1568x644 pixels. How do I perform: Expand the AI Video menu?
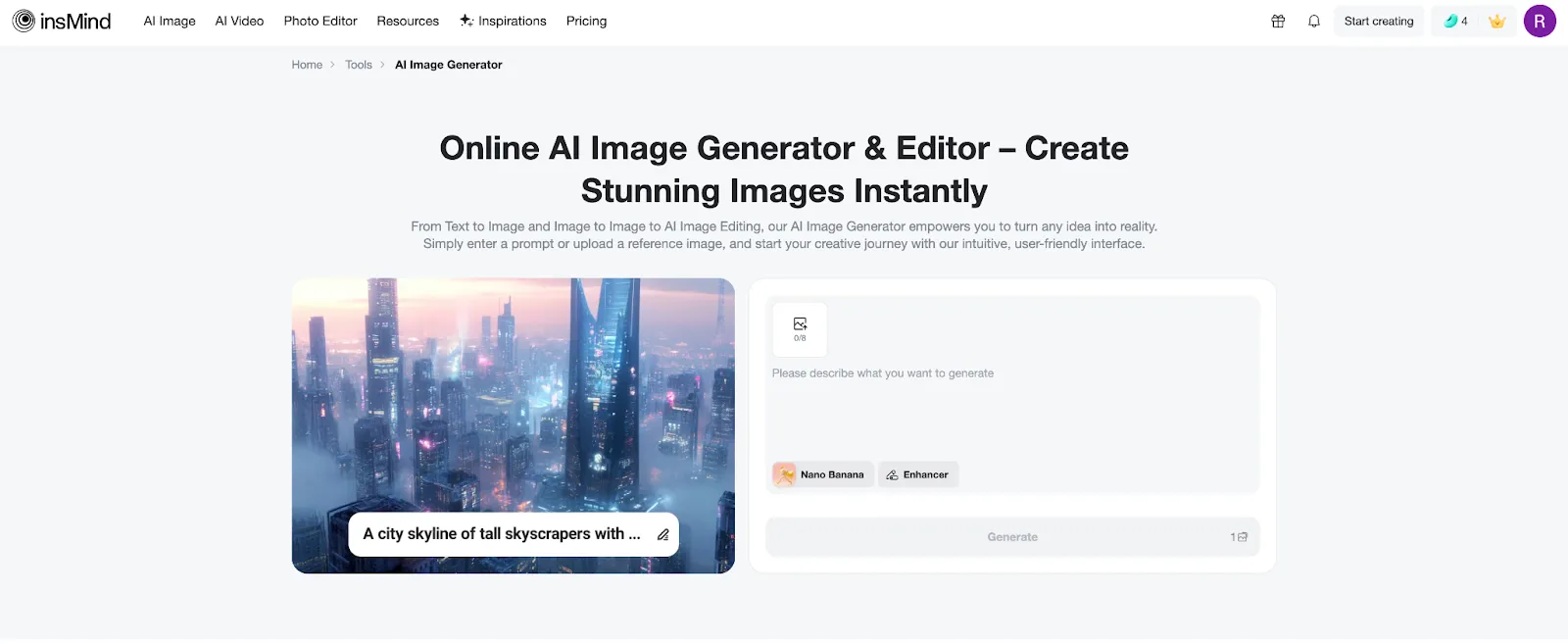click(239, 21)
